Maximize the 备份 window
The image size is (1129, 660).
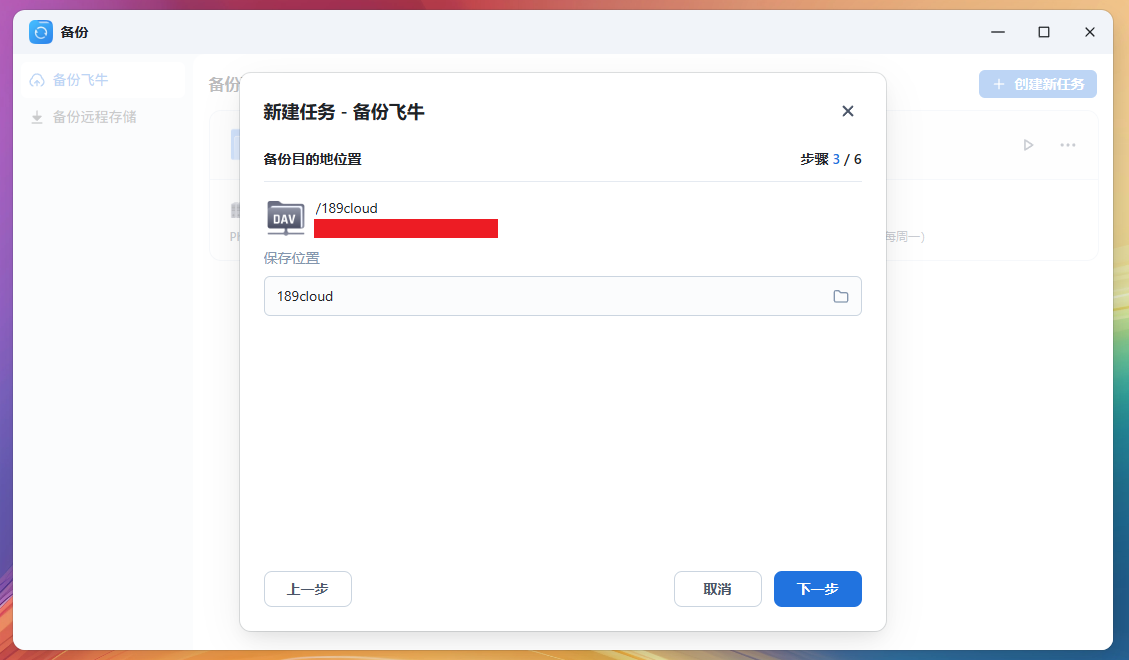[1043, 32]
